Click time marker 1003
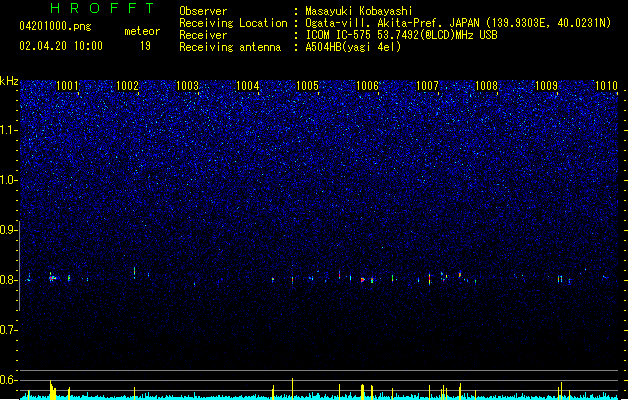 click(187, 86)
